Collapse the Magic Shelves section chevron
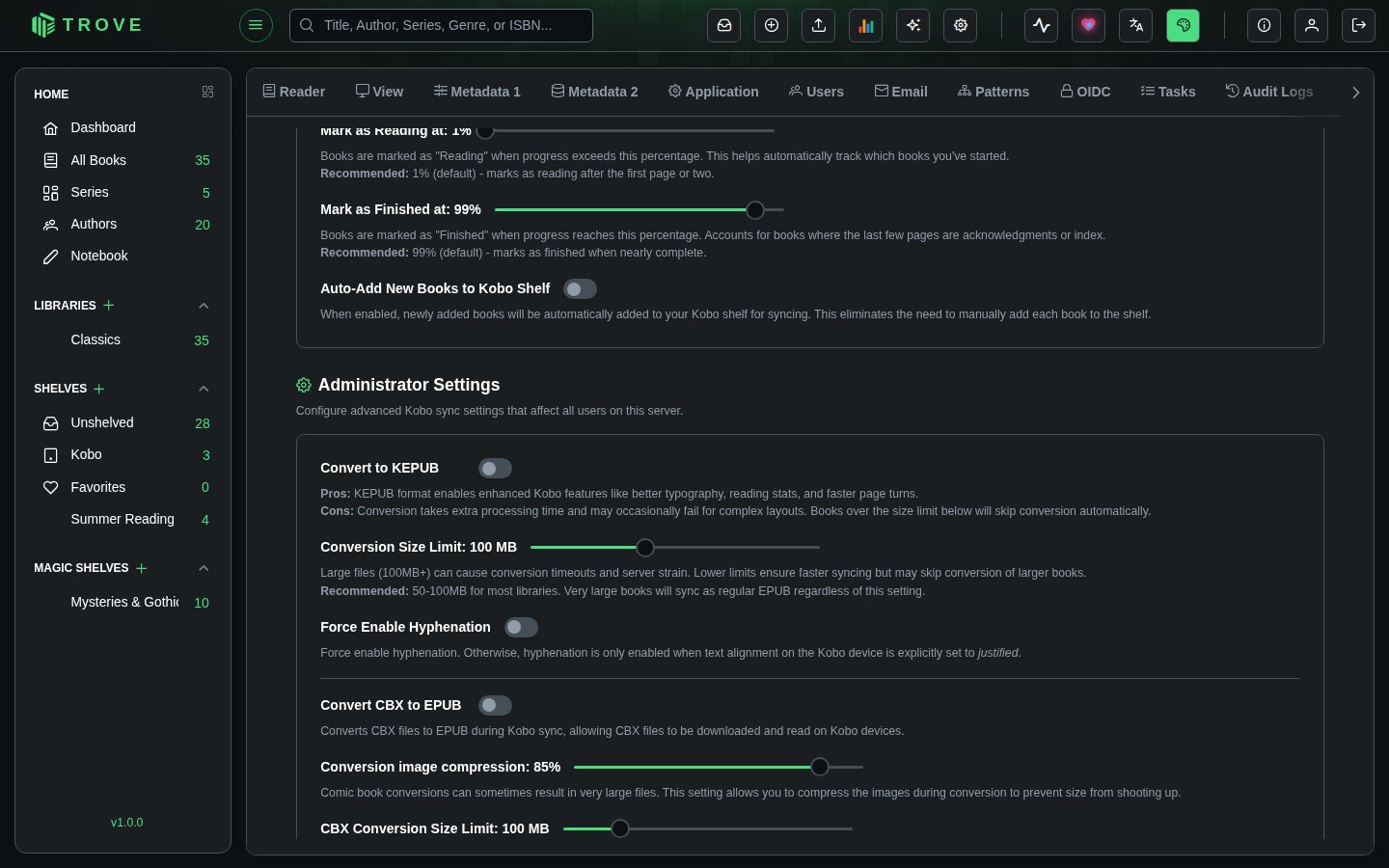 point(204,568)
